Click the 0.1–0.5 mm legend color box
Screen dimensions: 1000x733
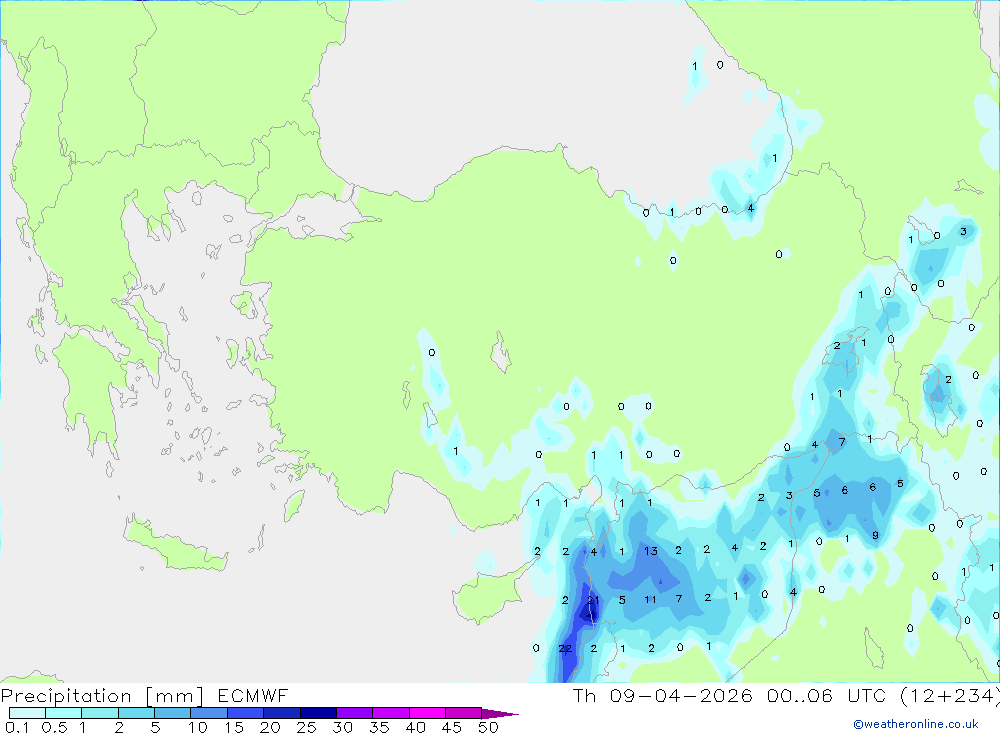coord(27,713)
